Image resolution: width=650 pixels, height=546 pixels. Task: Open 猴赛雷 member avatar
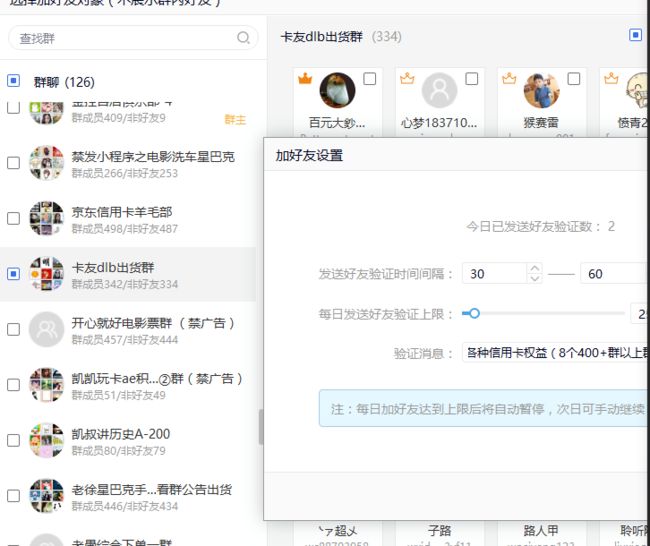pos(541,90)
